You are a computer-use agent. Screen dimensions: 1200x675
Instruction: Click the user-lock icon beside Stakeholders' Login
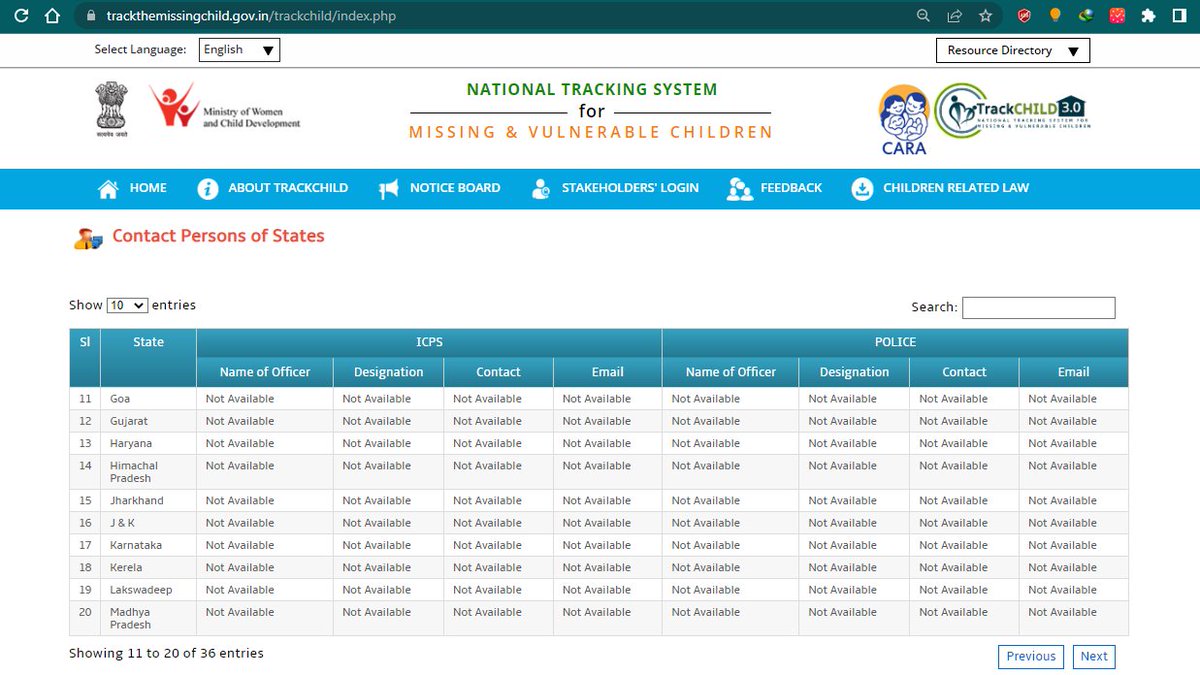point(541,189)
